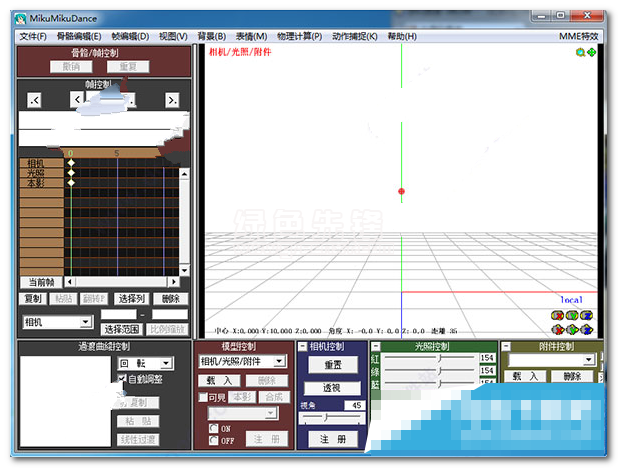Select the ON radio button
The height and width of the screenshot is (468, 618).
coord(212,429)
